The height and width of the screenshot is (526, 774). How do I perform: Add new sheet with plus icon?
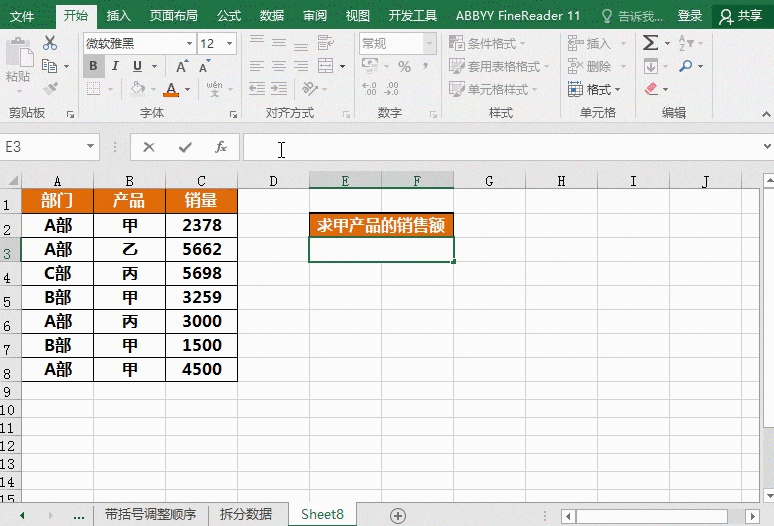coord(398,516)
